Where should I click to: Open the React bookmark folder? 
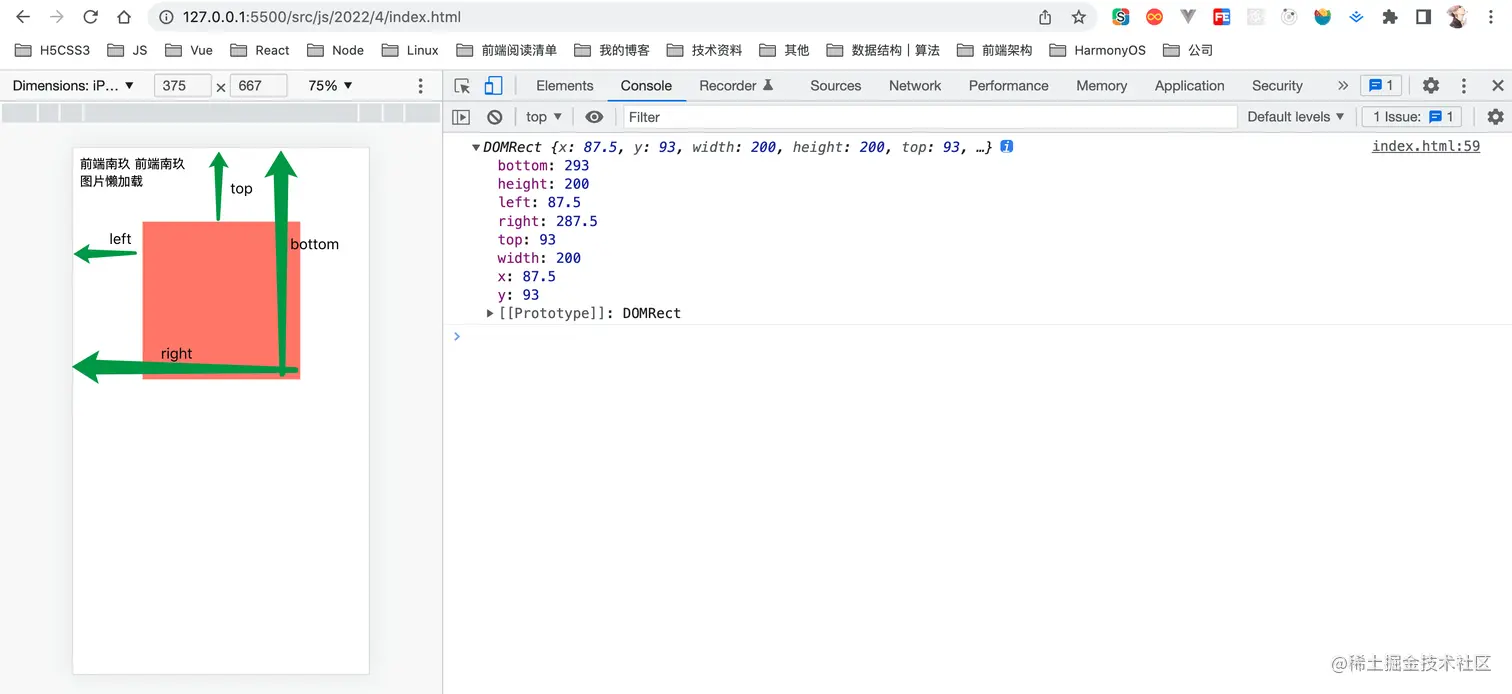(x=259, y=50)
